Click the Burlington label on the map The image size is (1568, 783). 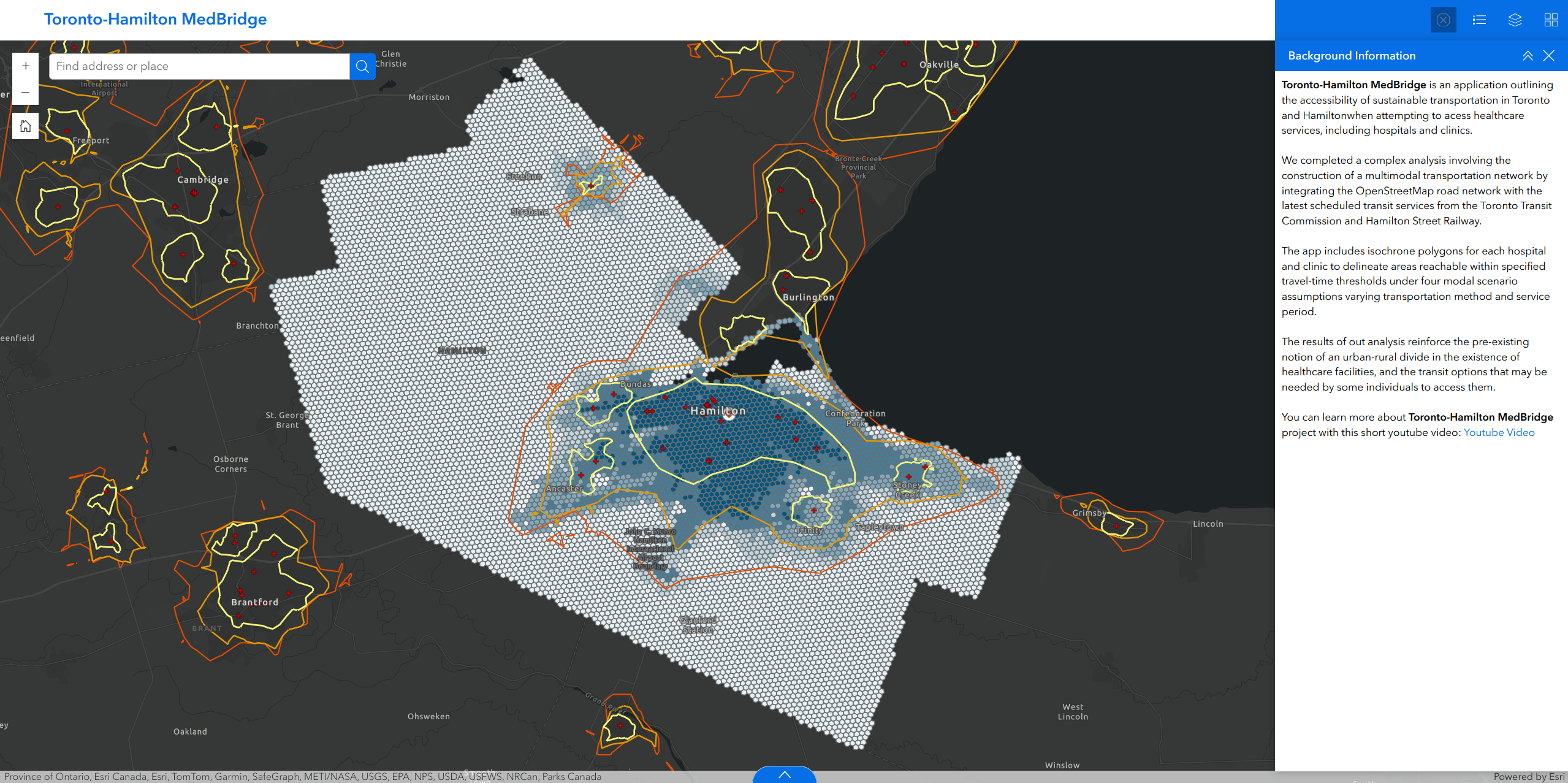pyautogui.click(x=808, y=297)
